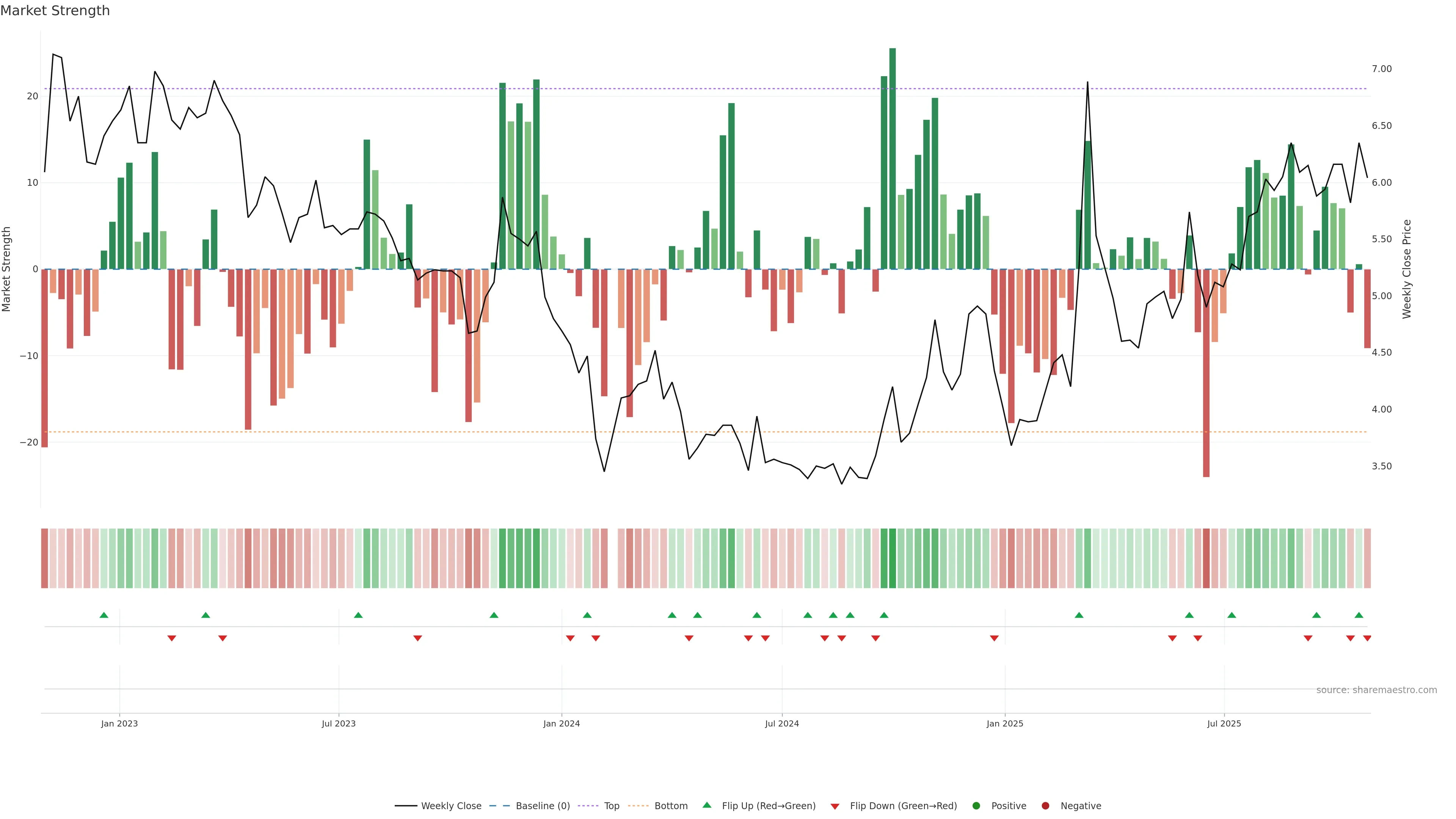Click the Jan 2024 x-axis label
Viewport: 1456px width, 819px height.
tap(561, 723)
